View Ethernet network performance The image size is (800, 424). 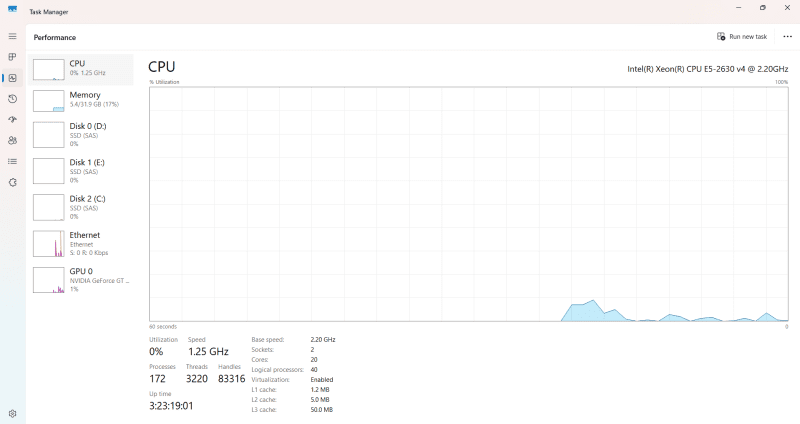point(82,243)
